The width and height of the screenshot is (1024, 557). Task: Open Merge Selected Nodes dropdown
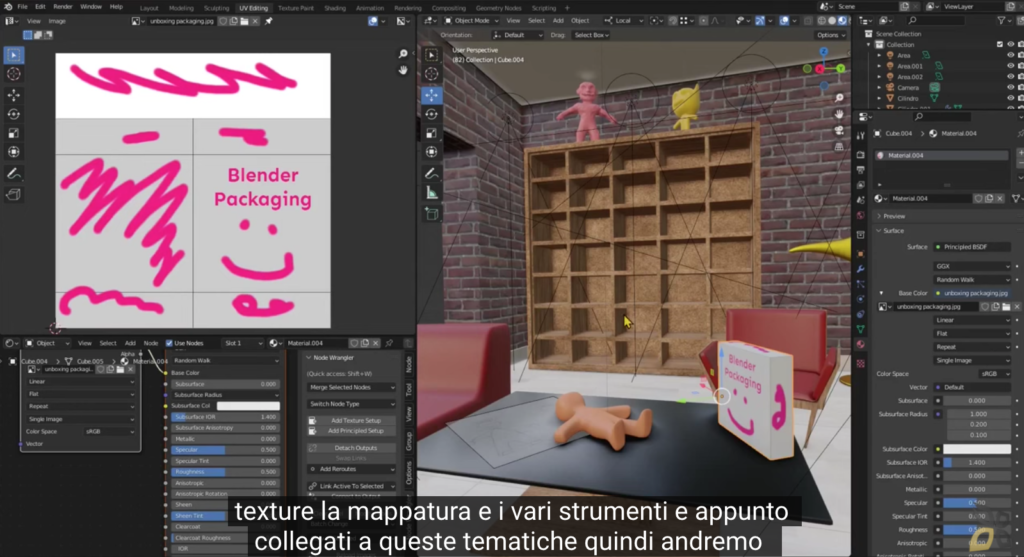point(351,387)
